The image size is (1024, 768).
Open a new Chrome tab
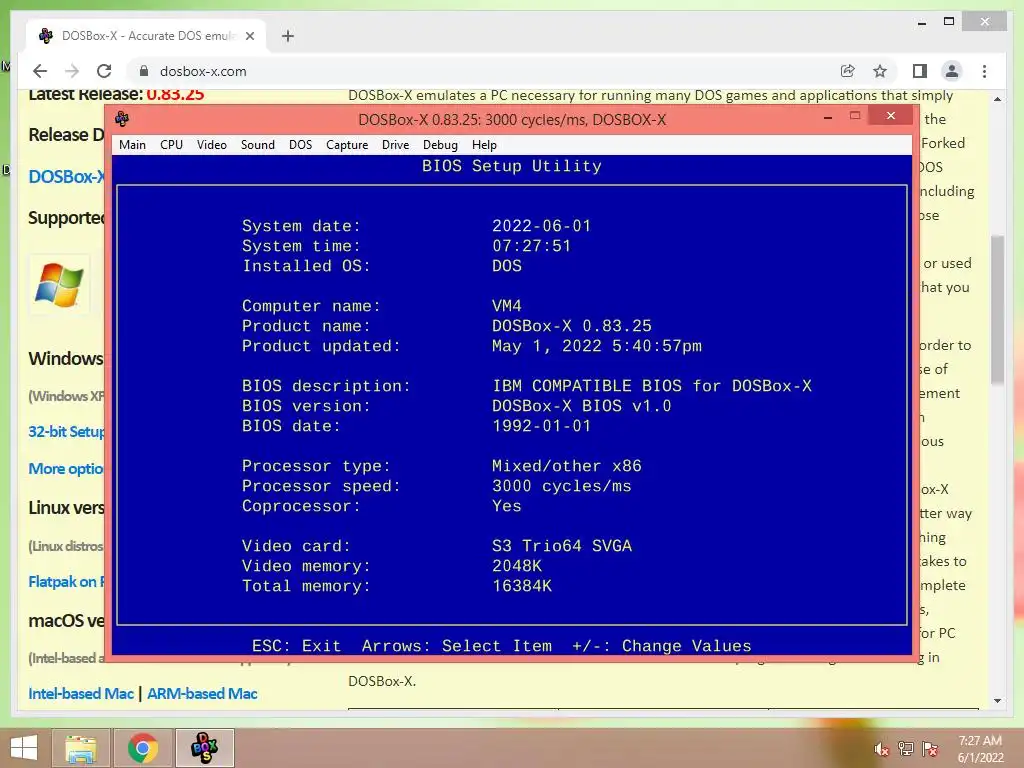pos(287,36)
